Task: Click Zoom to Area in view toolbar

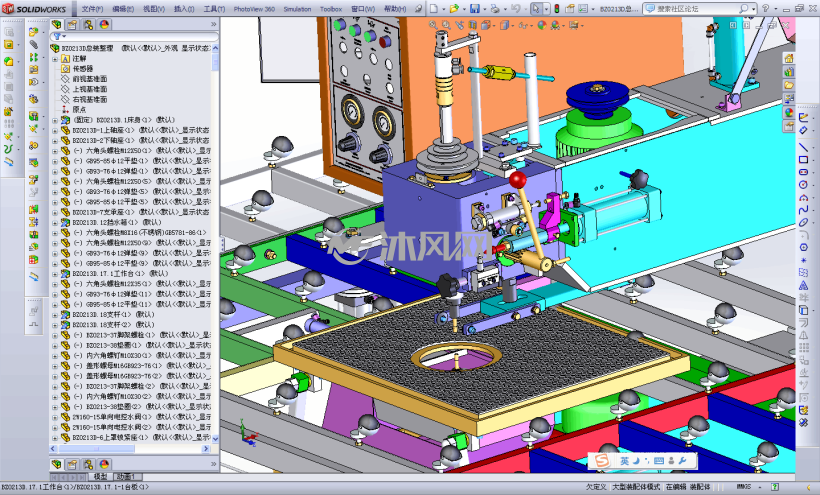Action: tap(446, 25)
